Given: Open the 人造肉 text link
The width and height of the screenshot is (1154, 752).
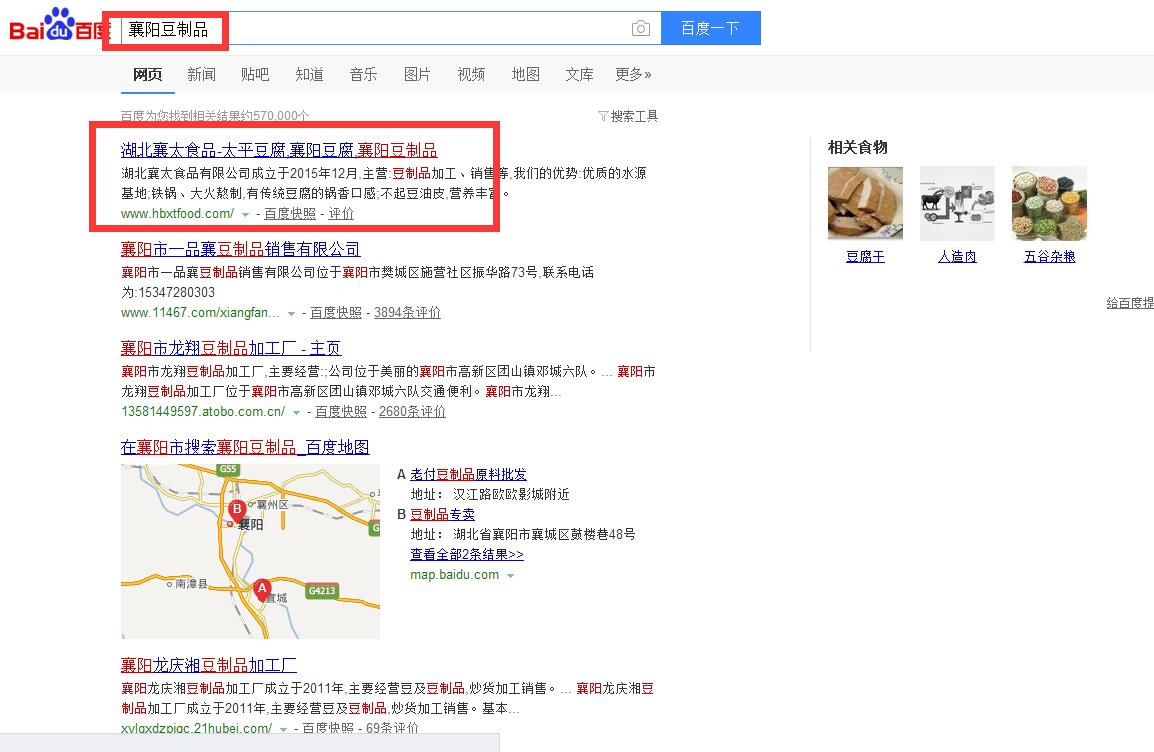Looking at the screenshot, I should [957, 257].
